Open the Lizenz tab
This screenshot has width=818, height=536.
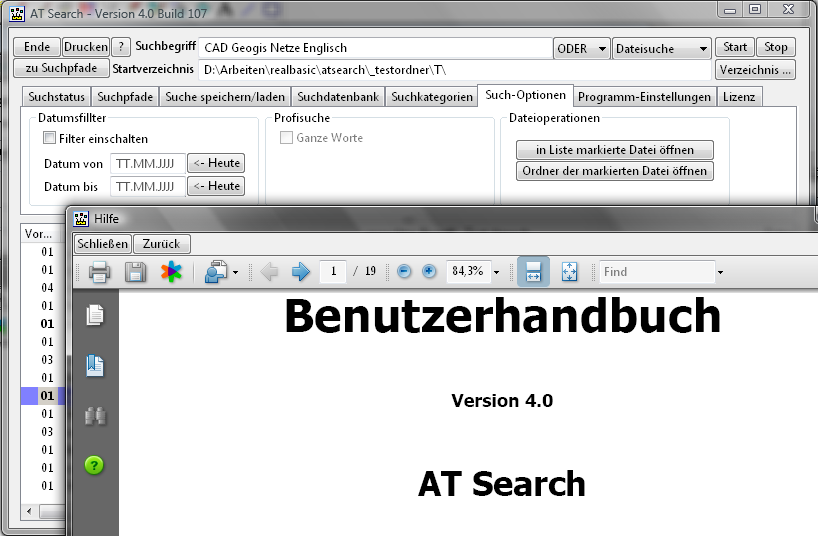739,97
